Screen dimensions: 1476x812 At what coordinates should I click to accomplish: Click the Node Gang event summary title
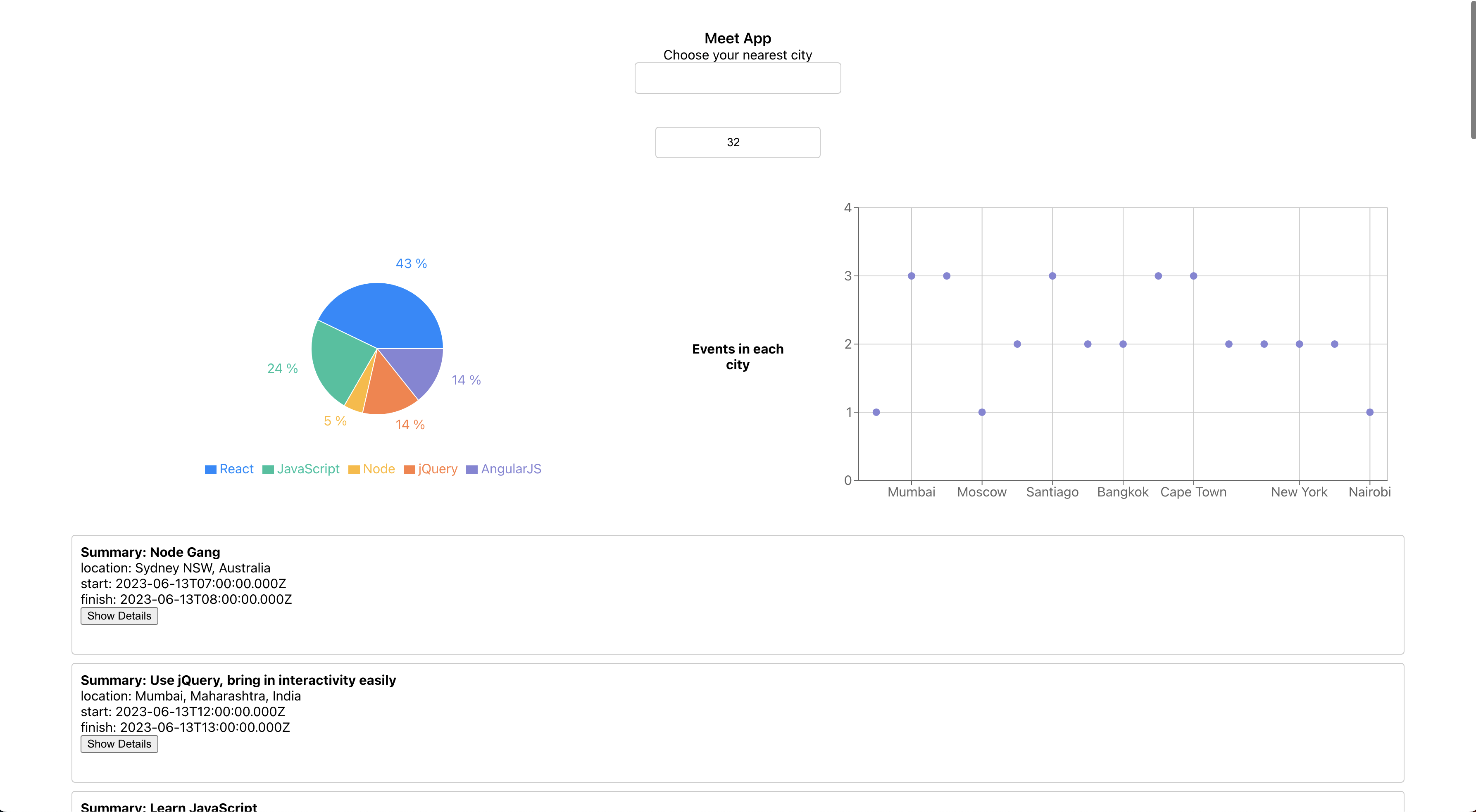(150, 552)
